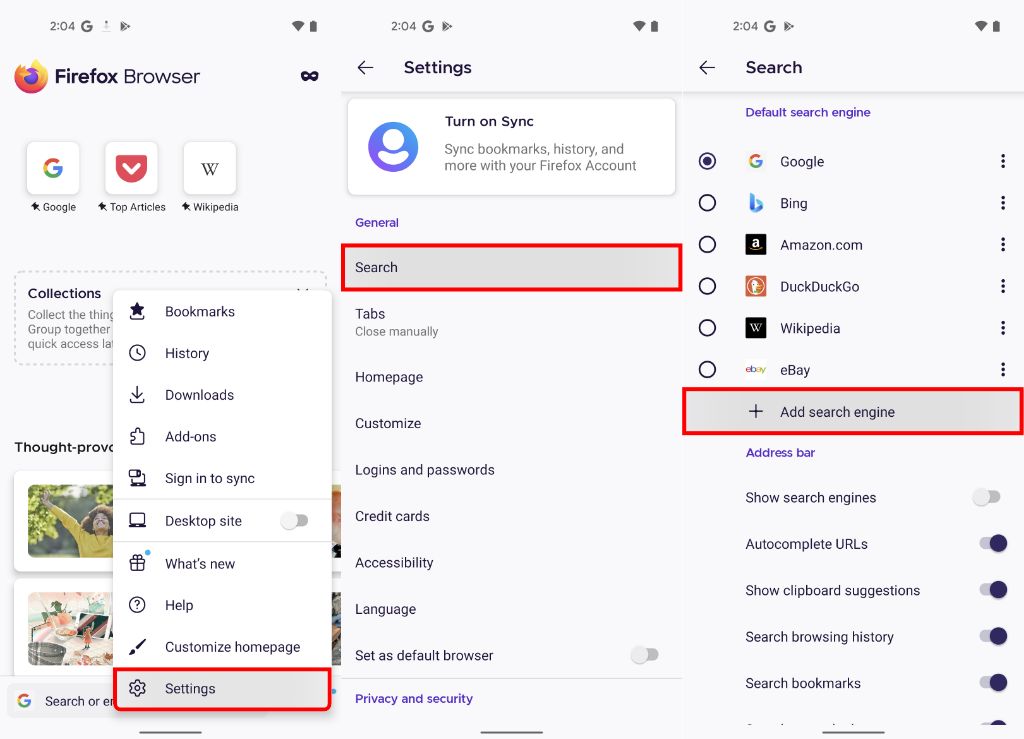This screenshot has width=1024, height=739.
Task: Tap the Search or enter address field
Action: (x=62, y=701)
